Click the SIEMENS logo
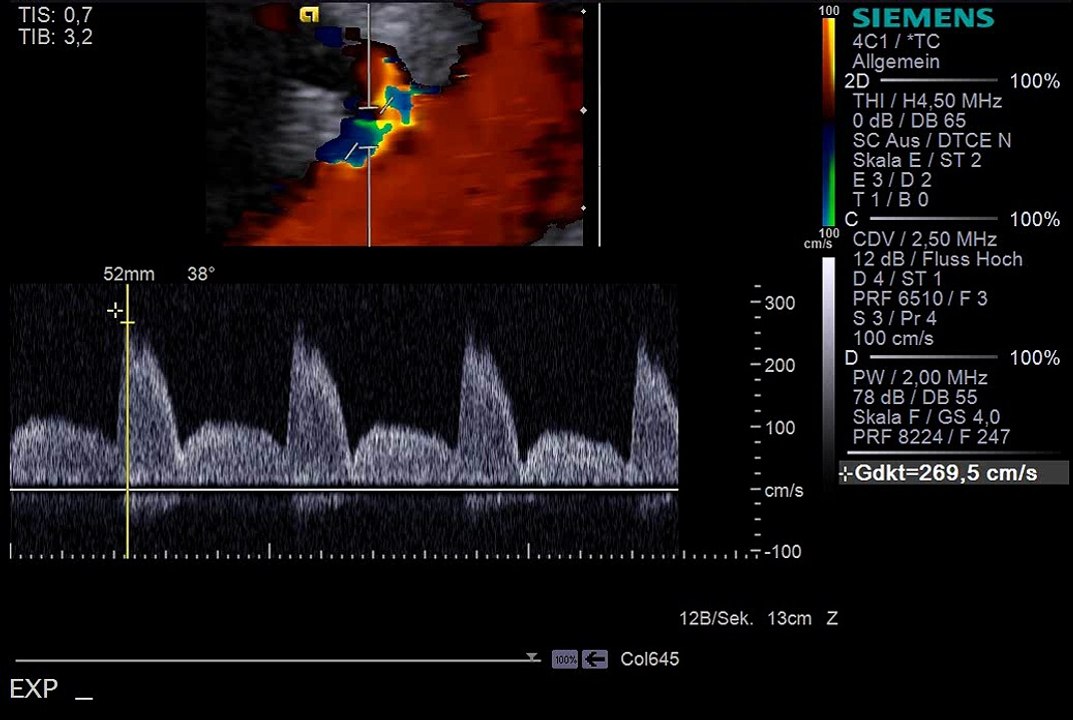Viewport: 1073px width, 720px height. pos(923,18)
